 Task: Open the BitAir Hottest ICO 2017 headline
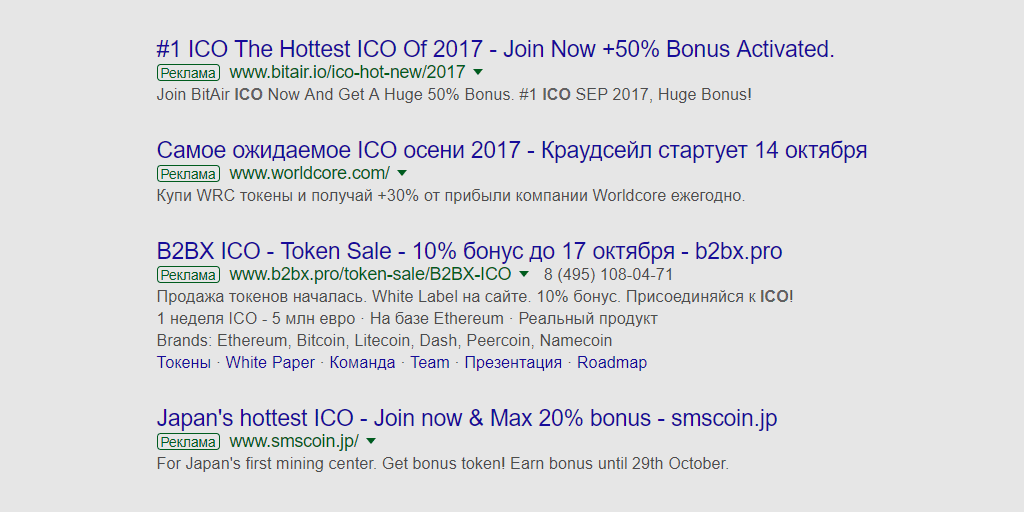(x=495, y=49)
